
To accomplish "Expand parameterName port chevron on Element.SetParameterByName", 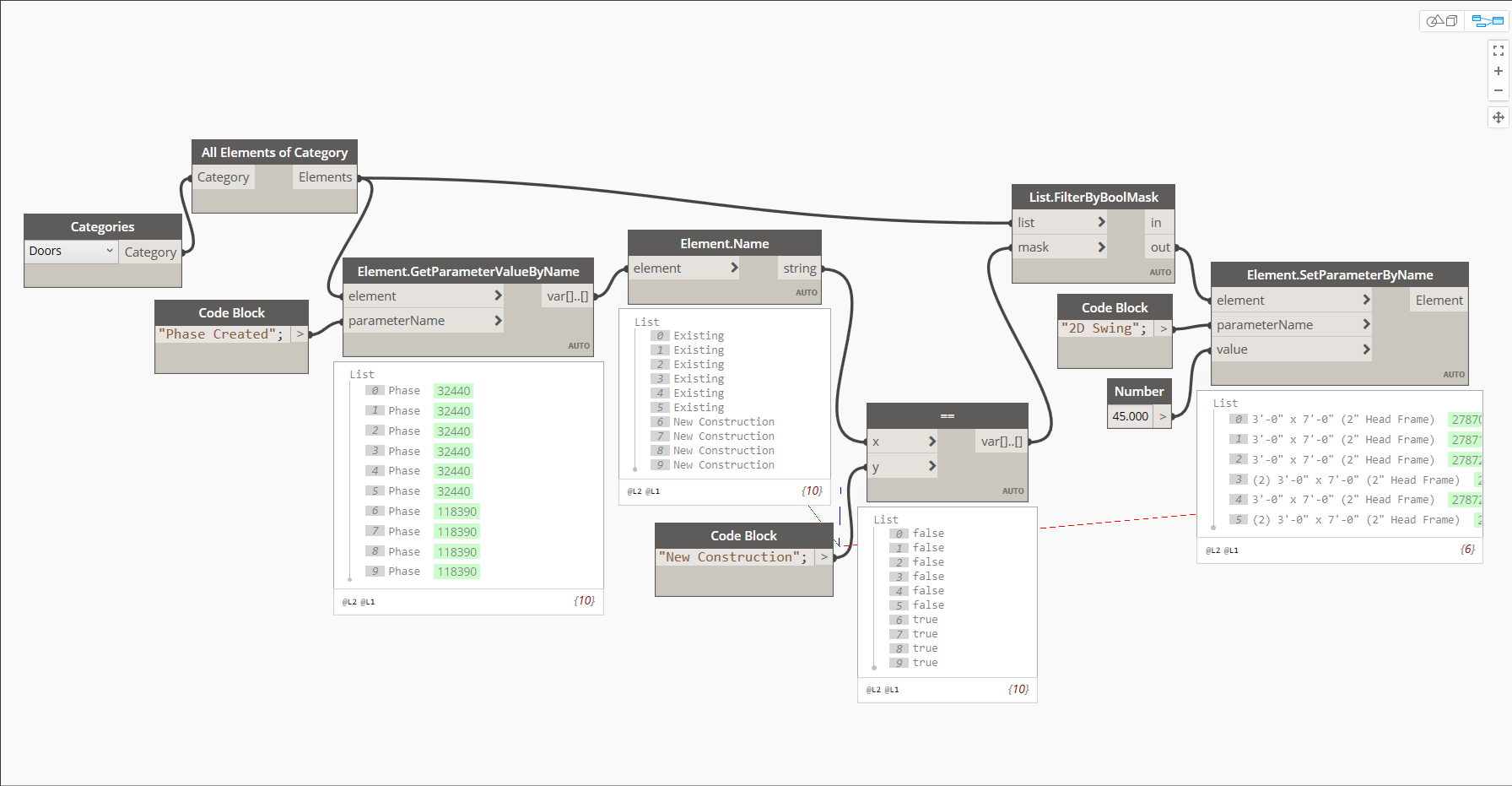I will 1366,324.
